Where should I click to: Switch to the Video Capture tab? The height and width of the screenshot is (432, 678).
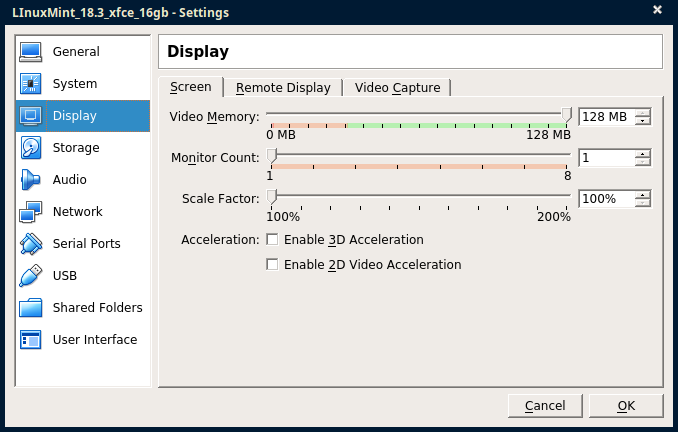click(x=397, y=88)
